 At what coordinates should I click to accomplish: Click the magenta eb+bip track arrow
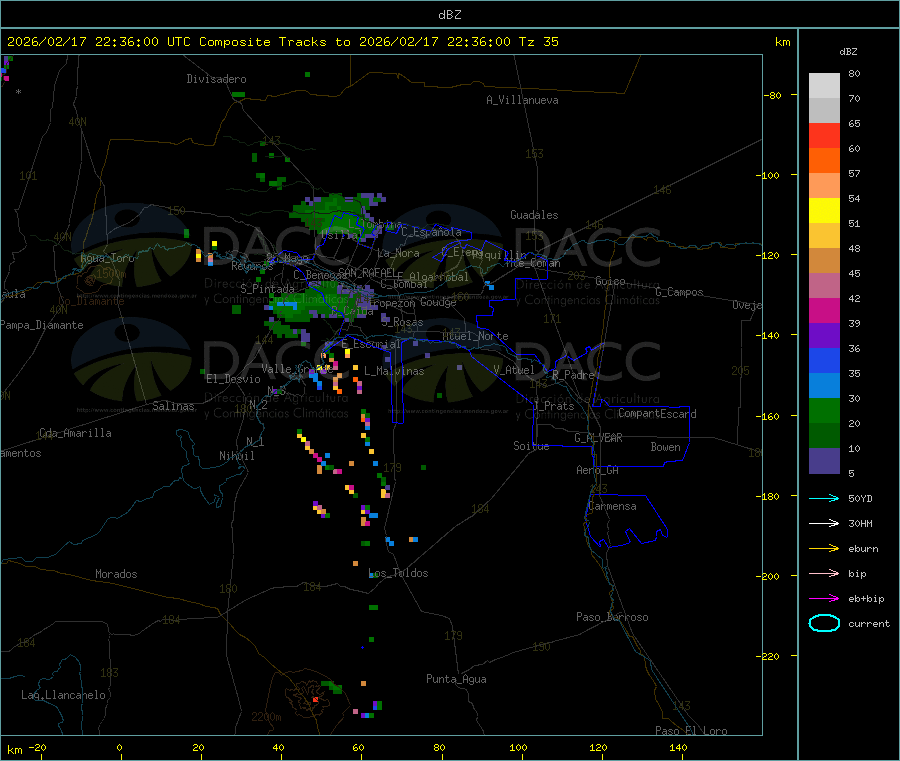point(824,598)
